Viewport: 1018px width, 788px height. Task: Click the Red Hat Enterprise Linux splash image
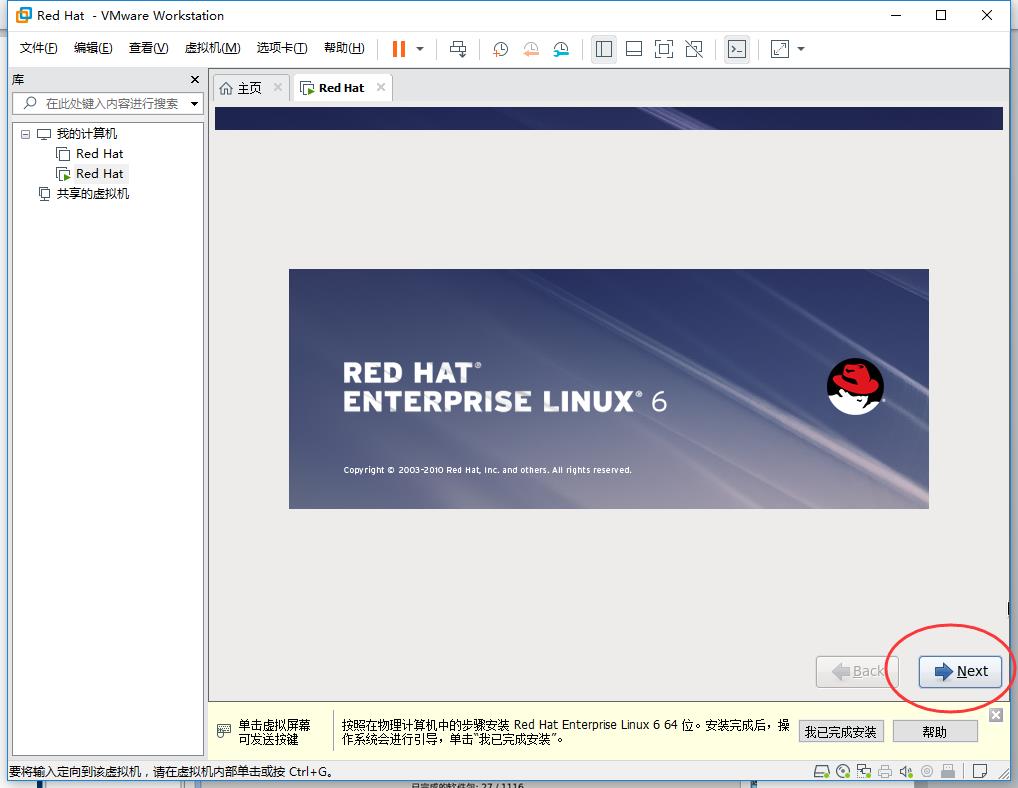click(x=608, y=388)
